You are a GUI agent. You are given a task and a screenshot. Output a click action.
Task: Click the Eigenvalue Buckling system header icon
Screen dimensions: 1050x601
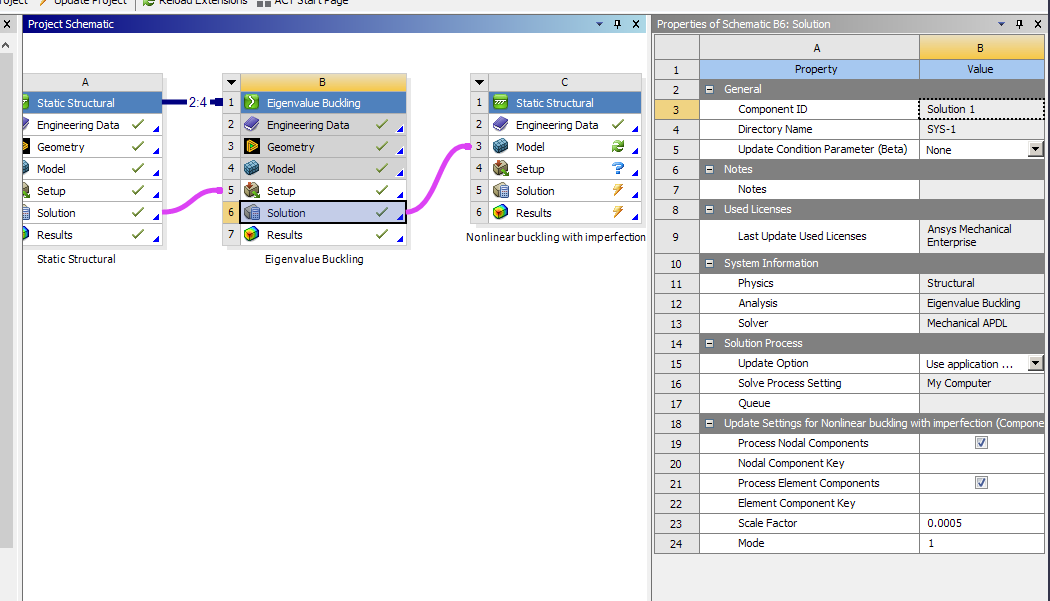pyautogui.click(x=252, y=103)
